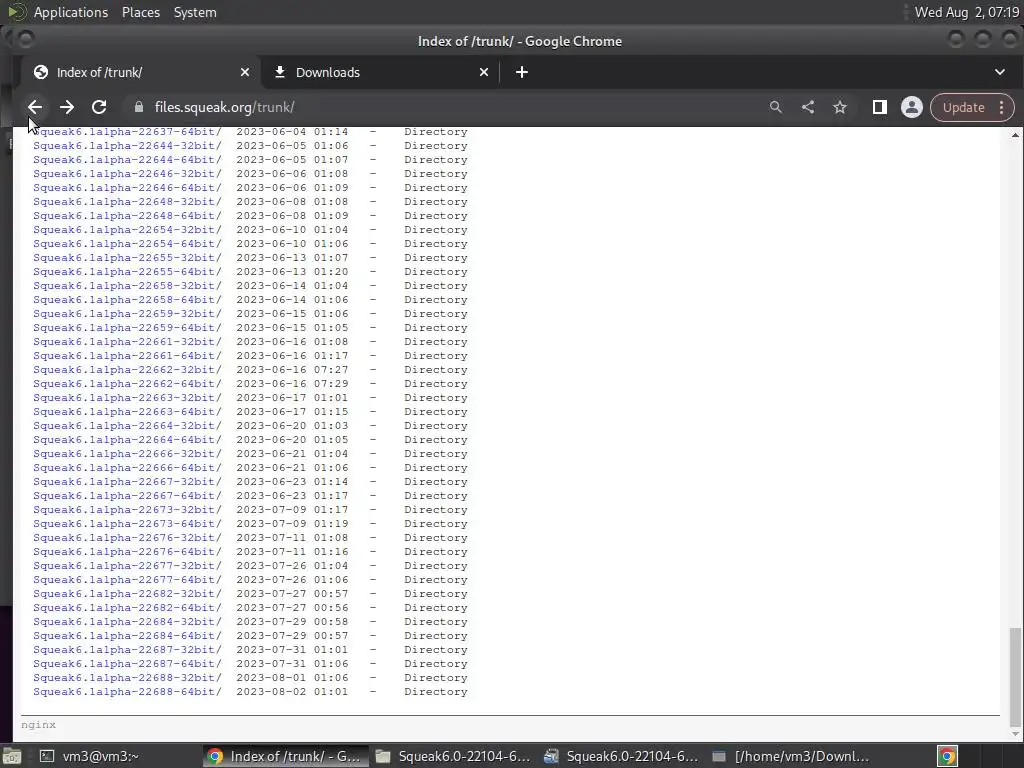The width and height of the screenshot is (1024, 768).
Task: Switch to the /home/vm3/Downl... taskbar window
Action: (x=790, y=756)
